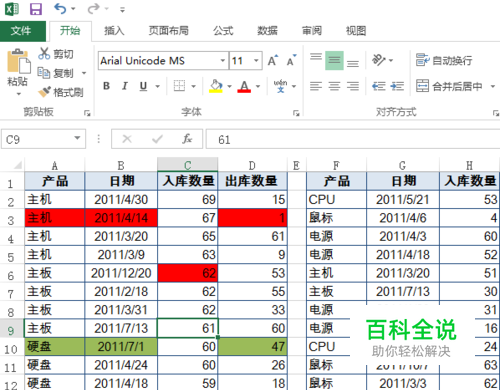Switch to the 公式 tab

pyautogui.click(x=223, y=31)
